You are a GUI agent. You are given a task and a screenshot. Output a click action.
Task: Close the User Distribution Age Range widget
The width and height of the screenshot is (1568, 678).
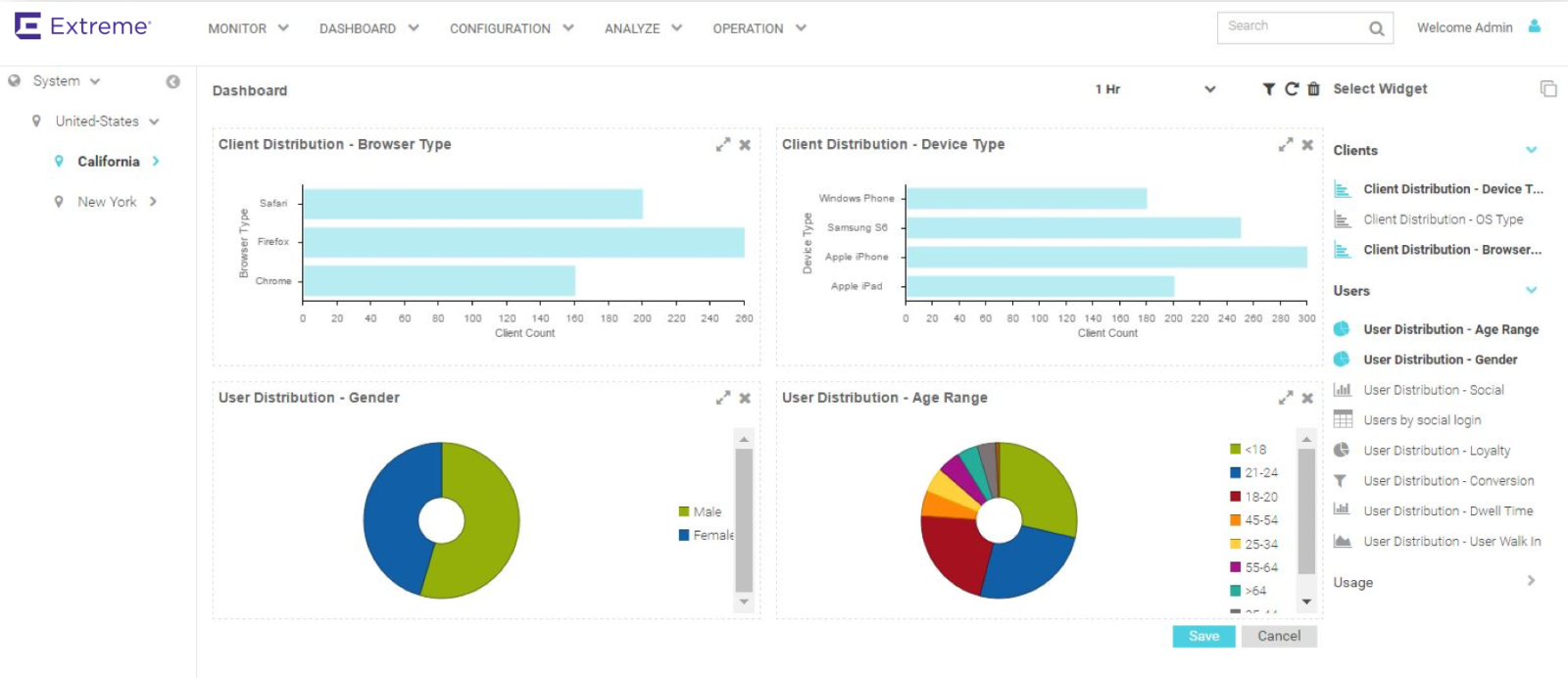1307,398
